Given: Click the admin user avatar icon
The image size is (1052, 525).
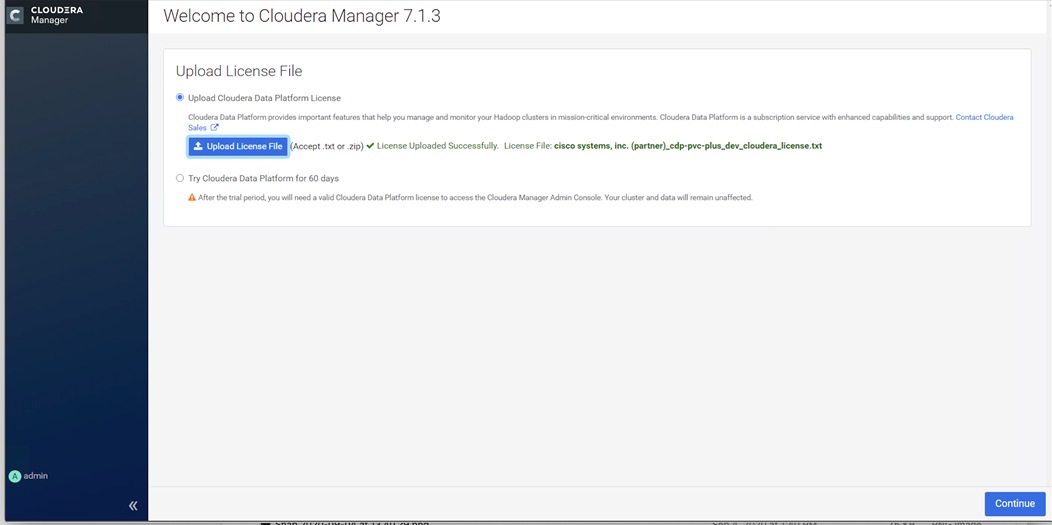Looking at the screenshot, I should [15, 476].
